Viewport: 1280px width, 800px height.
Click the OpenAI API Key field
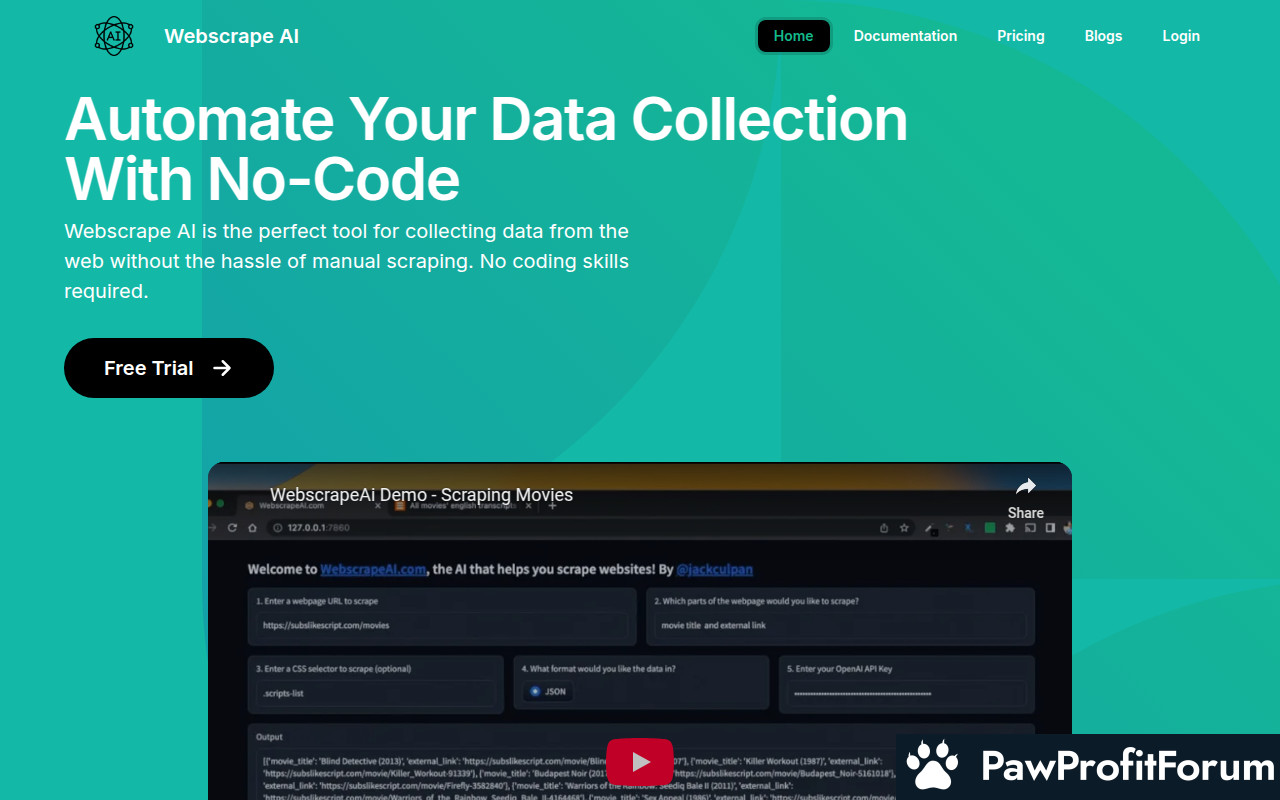[906, 692]
